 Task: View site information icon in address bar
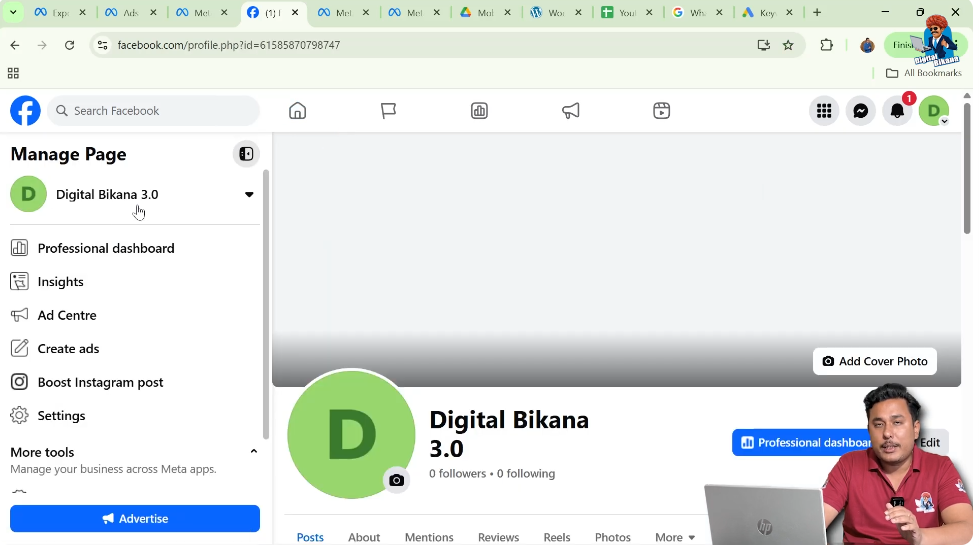pyautogui.click(x=103, y=45)
